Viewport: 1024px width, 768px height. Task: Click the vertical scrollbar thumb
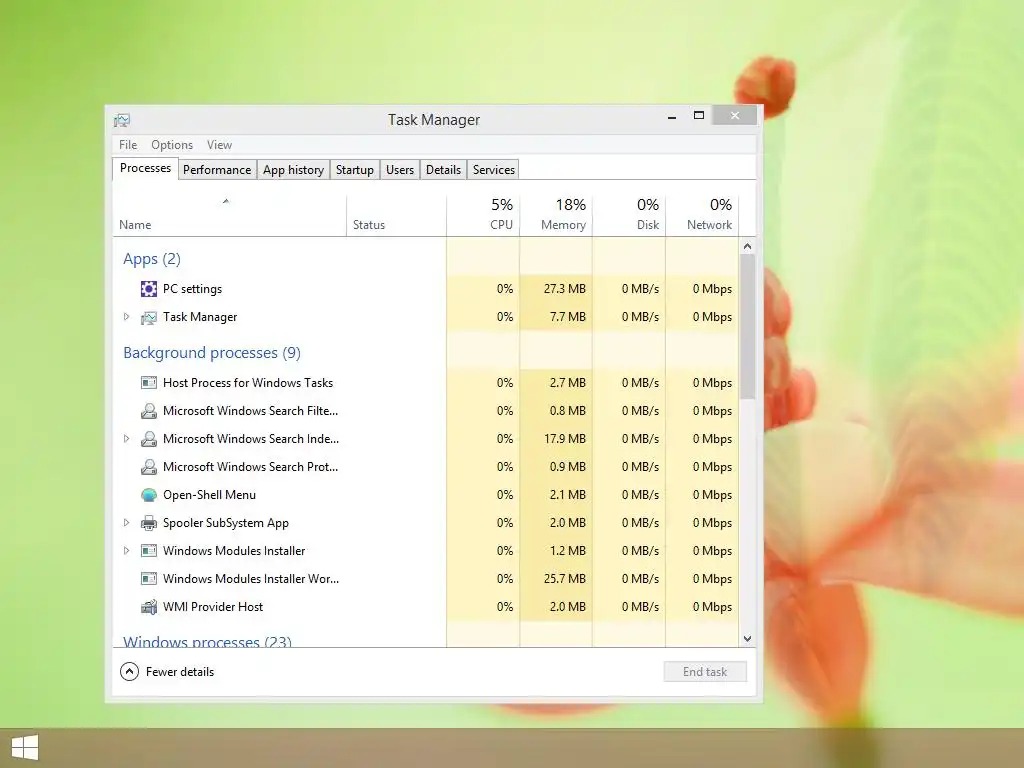pyautogui.click(x=748, y=327)
